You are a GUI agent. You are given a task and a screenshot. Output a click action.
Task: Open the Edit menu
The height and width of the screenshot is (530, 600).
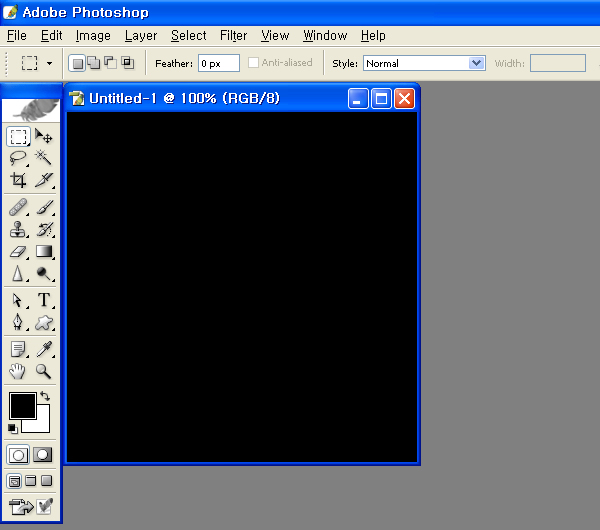(51, 36)
